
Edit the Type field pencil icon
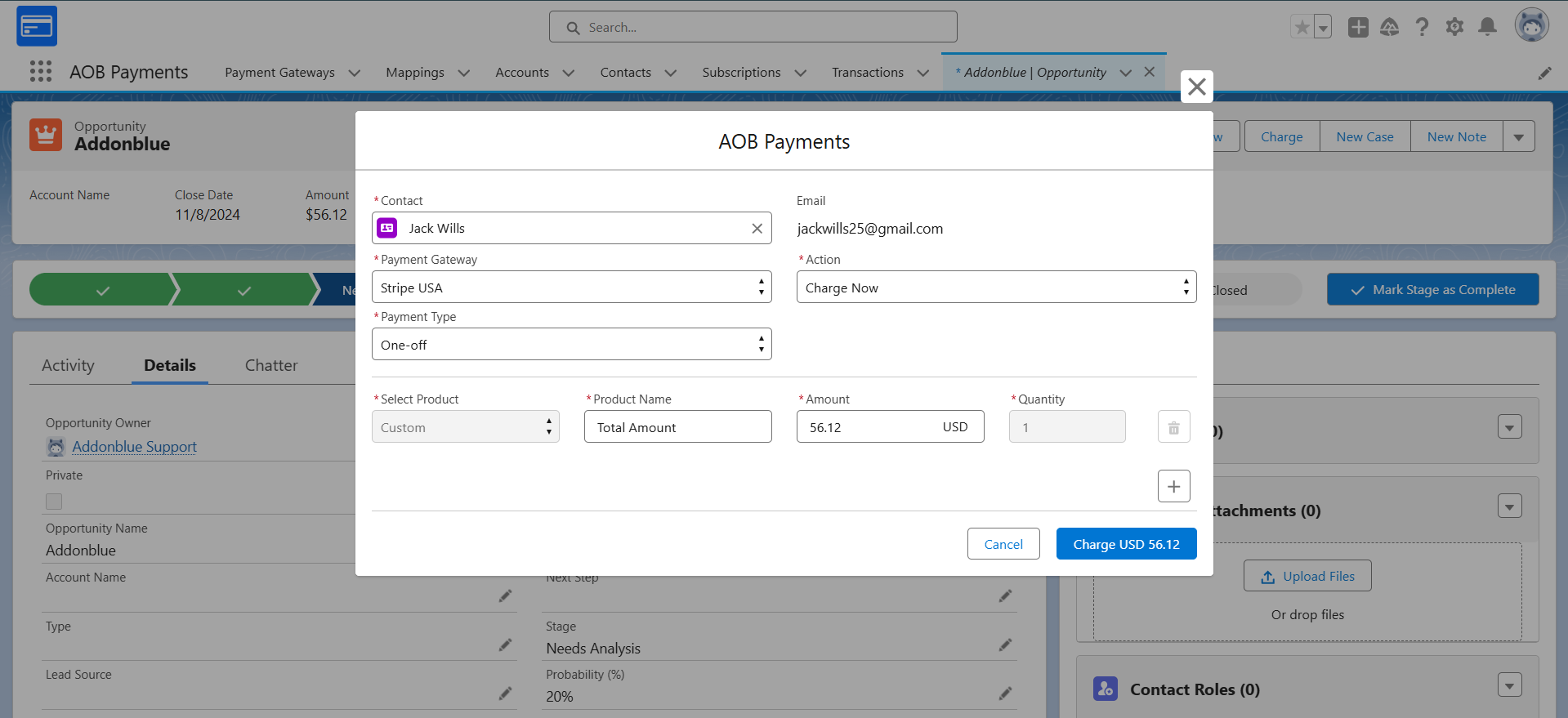pos(505,645)
